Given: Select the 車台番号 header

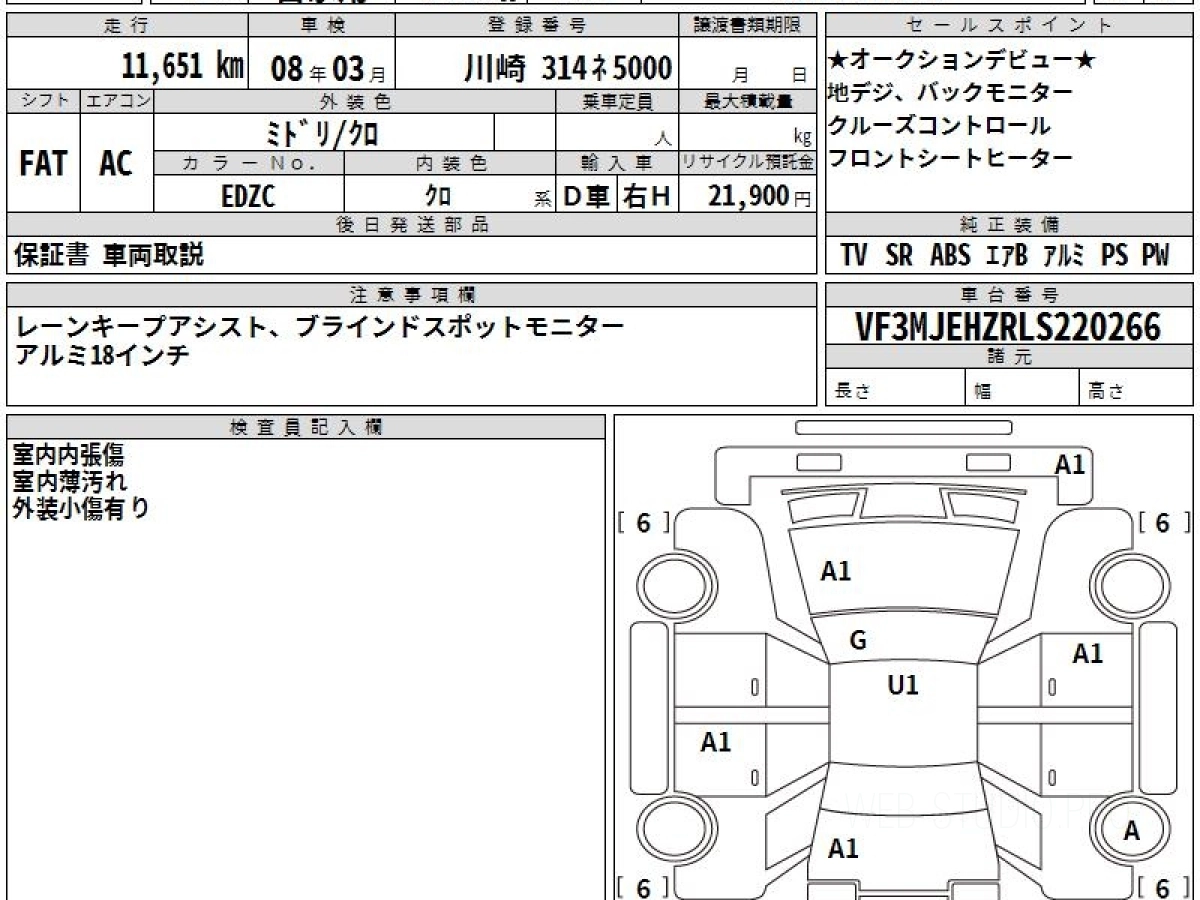Looking at the screenshot, I should [x=1009, y=295].
